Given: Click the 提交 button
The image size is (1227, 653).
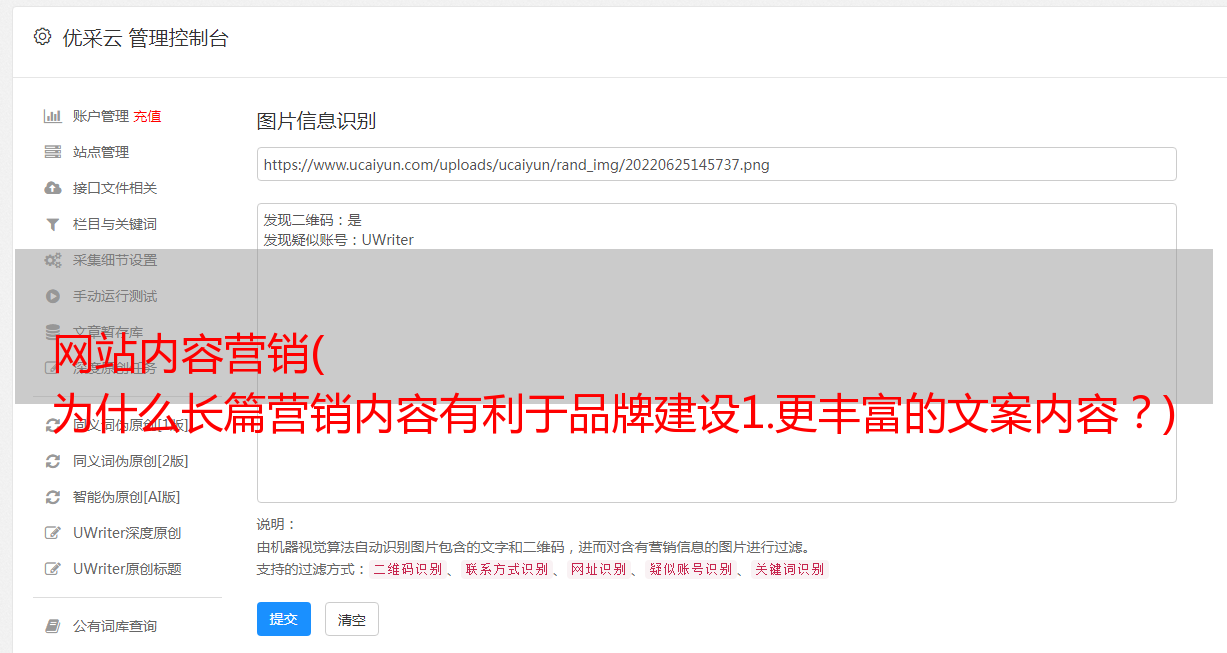Looking at the screenshot, I should pos(284,619).
